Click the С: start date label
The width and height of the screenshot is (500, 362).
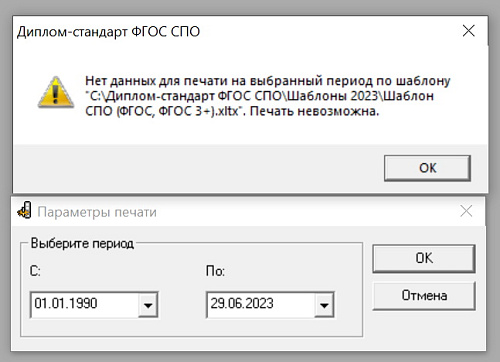pyautogui.click(x=35, y=271)
